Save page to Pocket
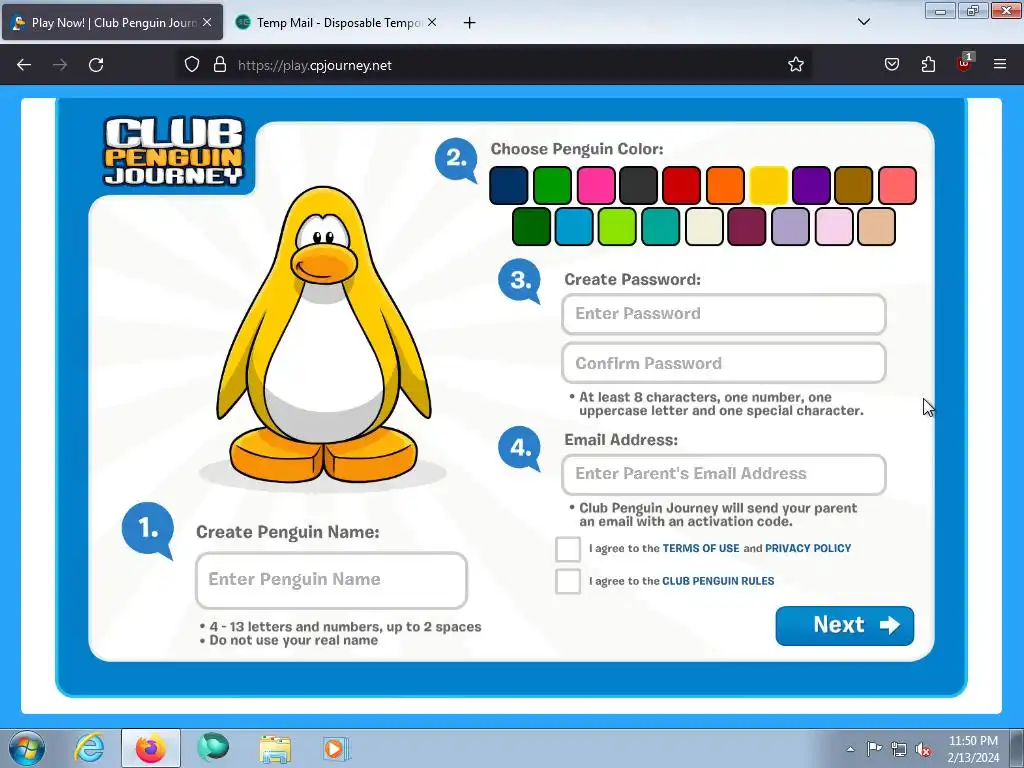1024x768 pixels. (891, 65)
